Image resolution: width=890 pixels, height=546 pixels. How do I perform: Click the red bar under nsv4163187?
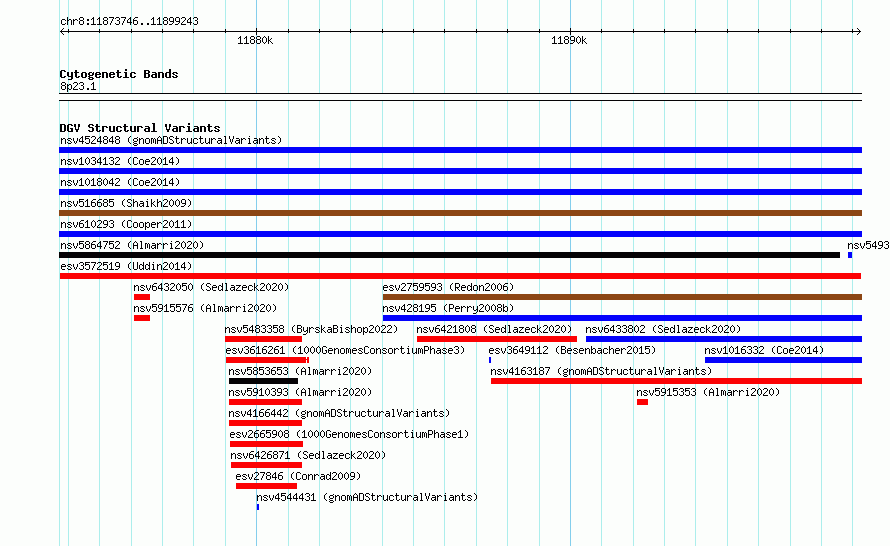point(677,381)
